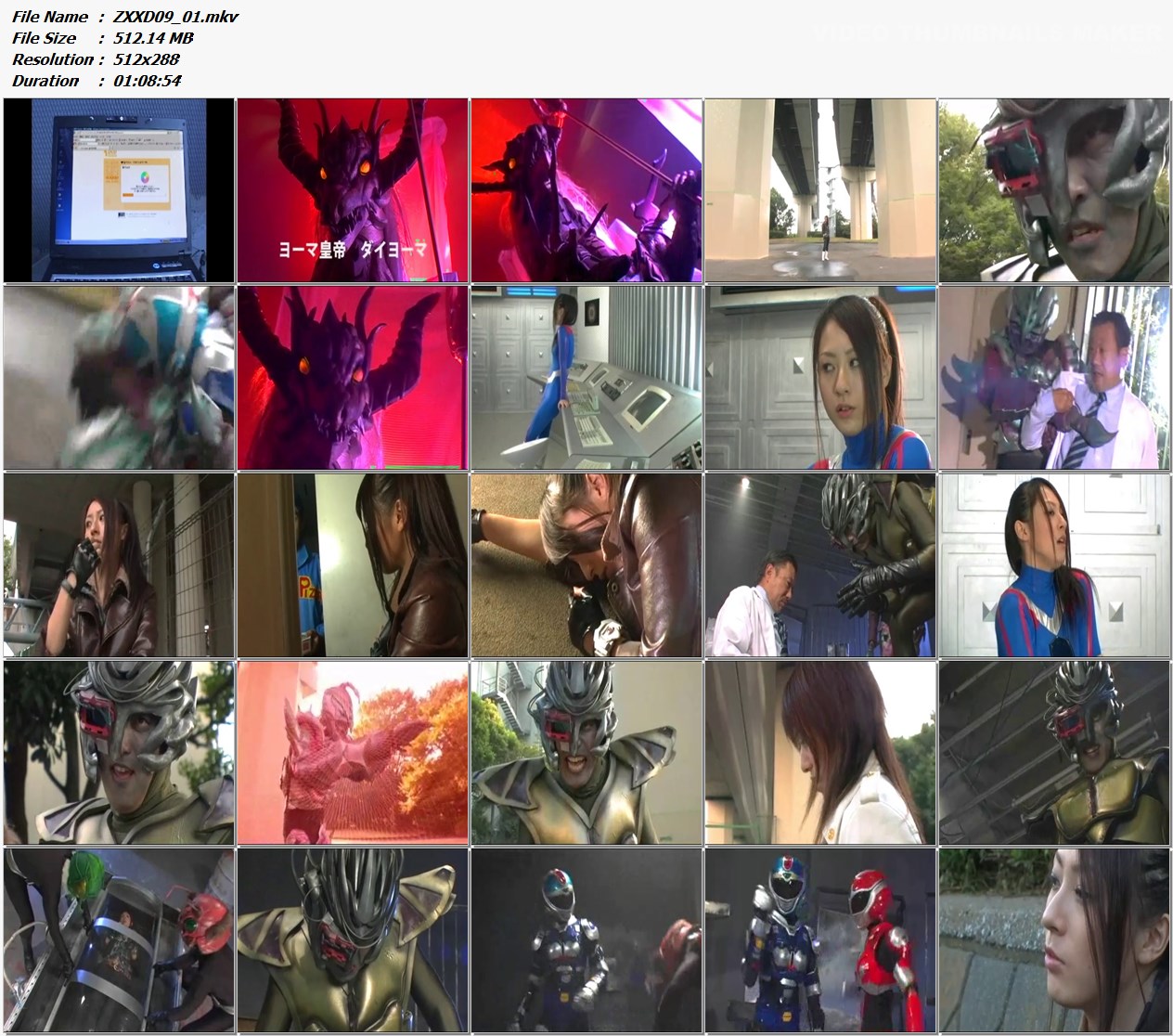
Task: Click the resolution value 512x288
Action: coord(146,59)
